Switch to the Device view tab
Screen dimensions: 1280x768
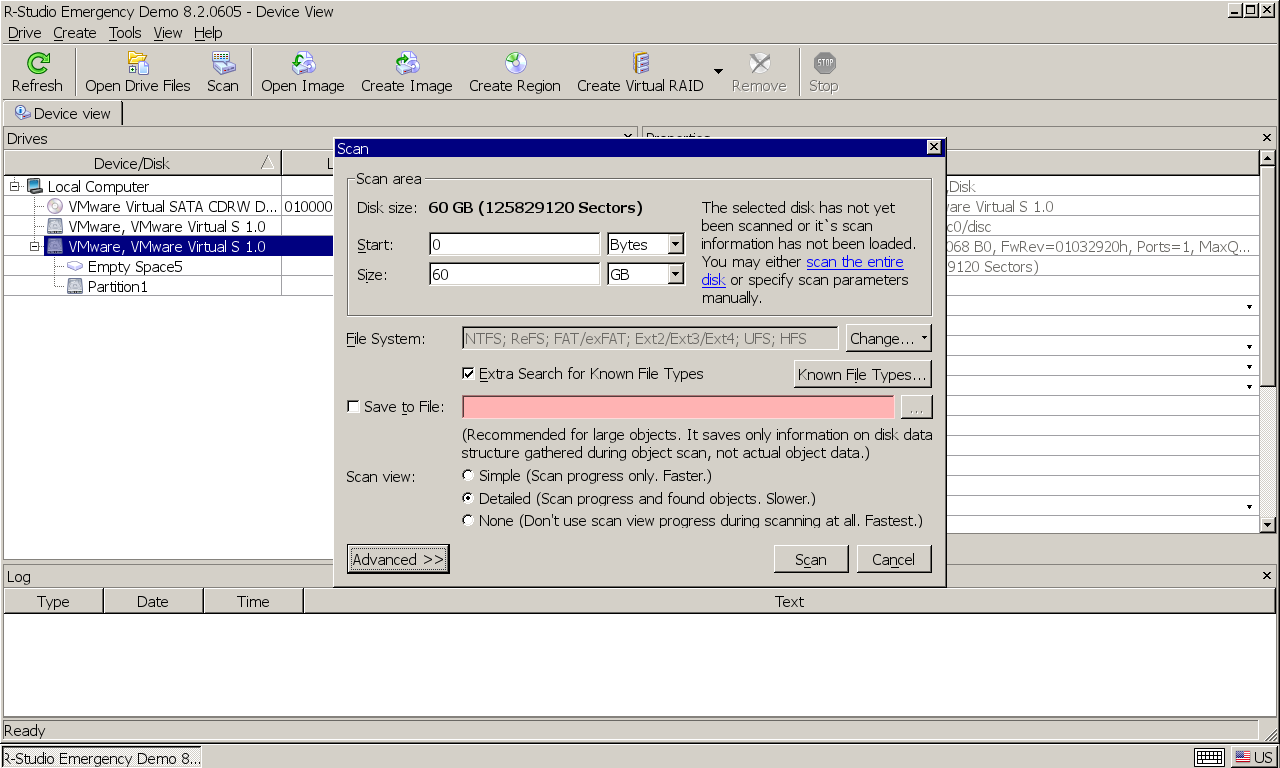[63, 113]
